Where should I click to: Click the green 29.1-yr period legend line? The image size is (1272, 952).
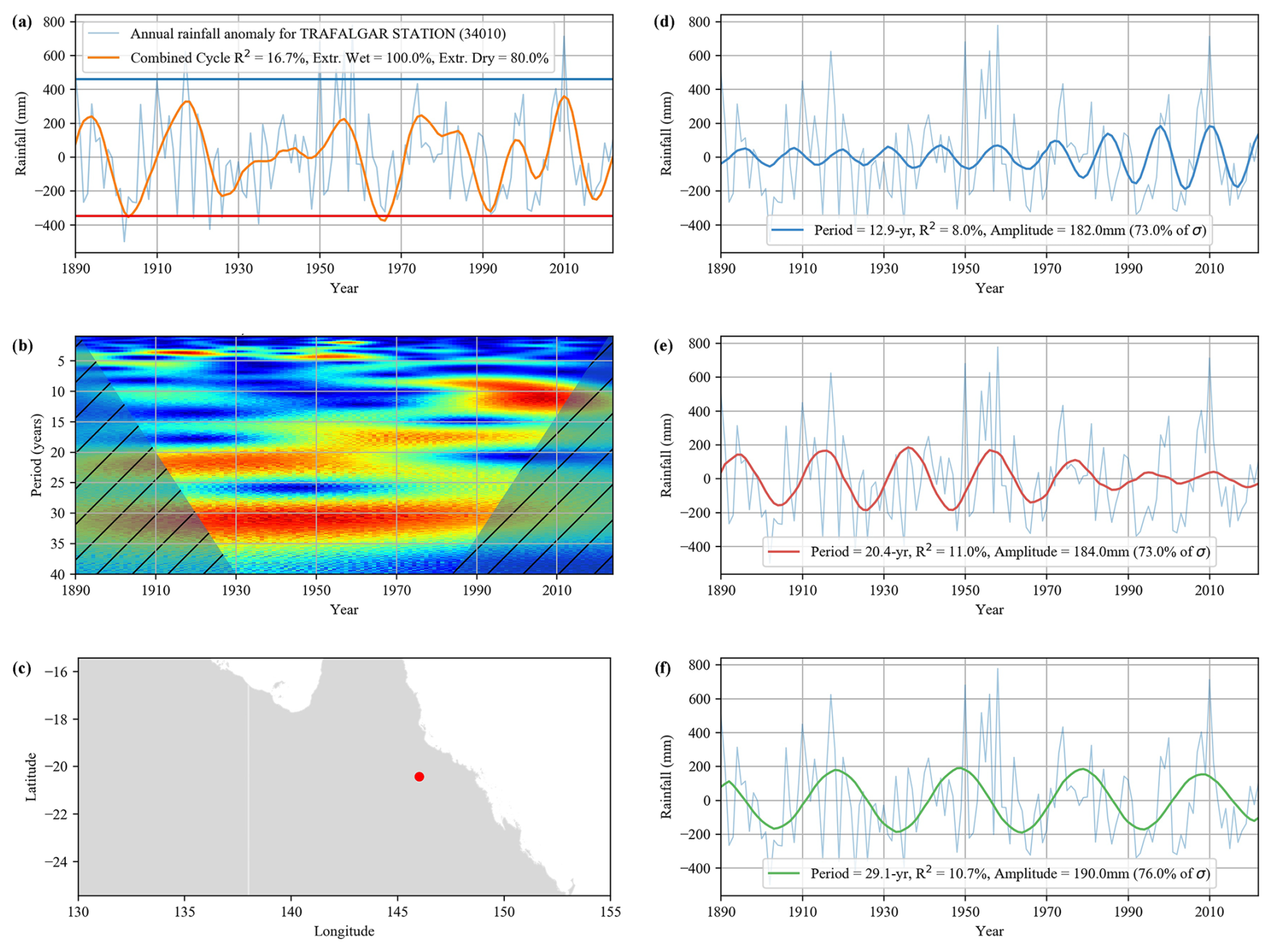click(784, 873)
